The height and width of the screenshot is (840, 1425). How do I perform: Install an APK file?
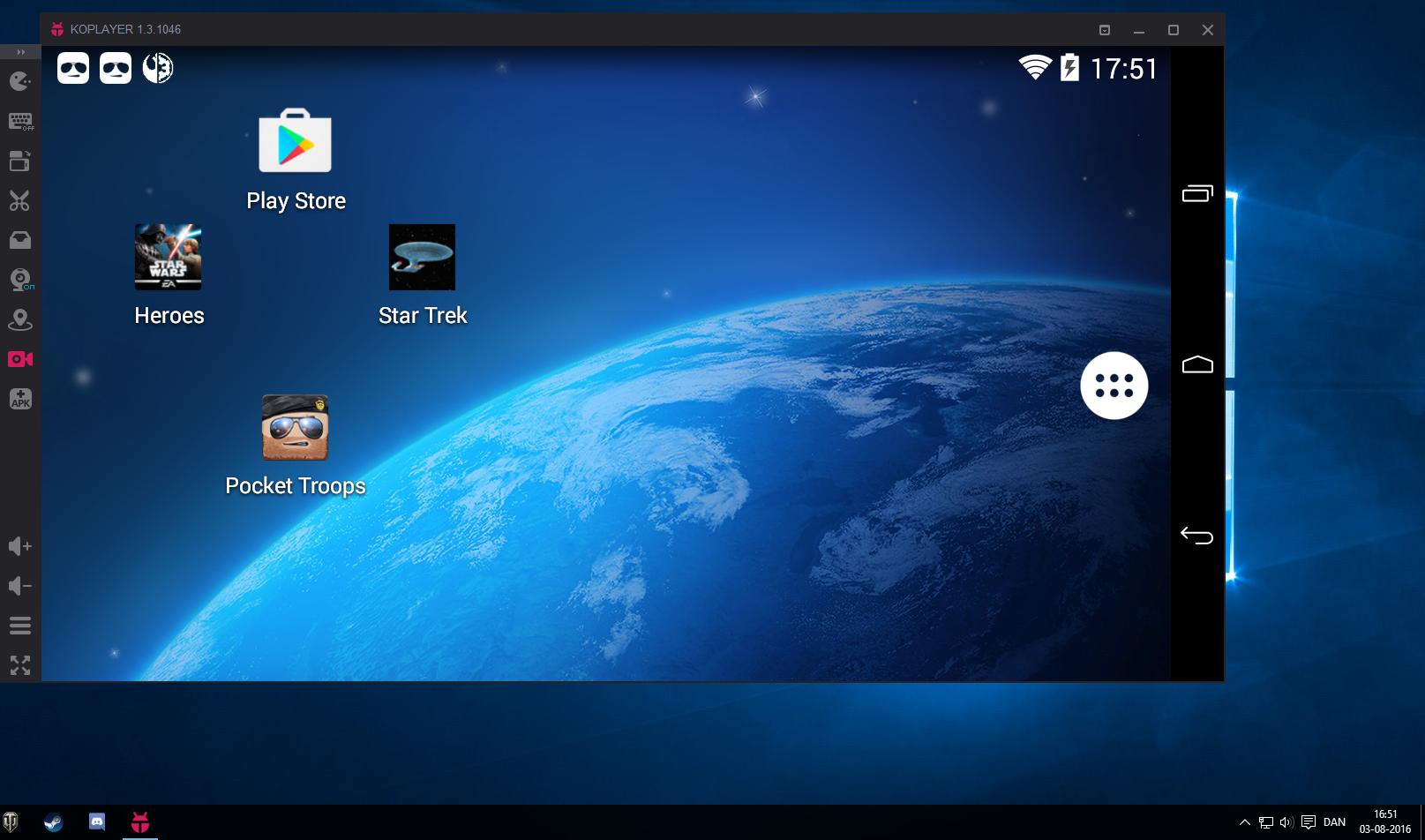[x=19, y=398]
